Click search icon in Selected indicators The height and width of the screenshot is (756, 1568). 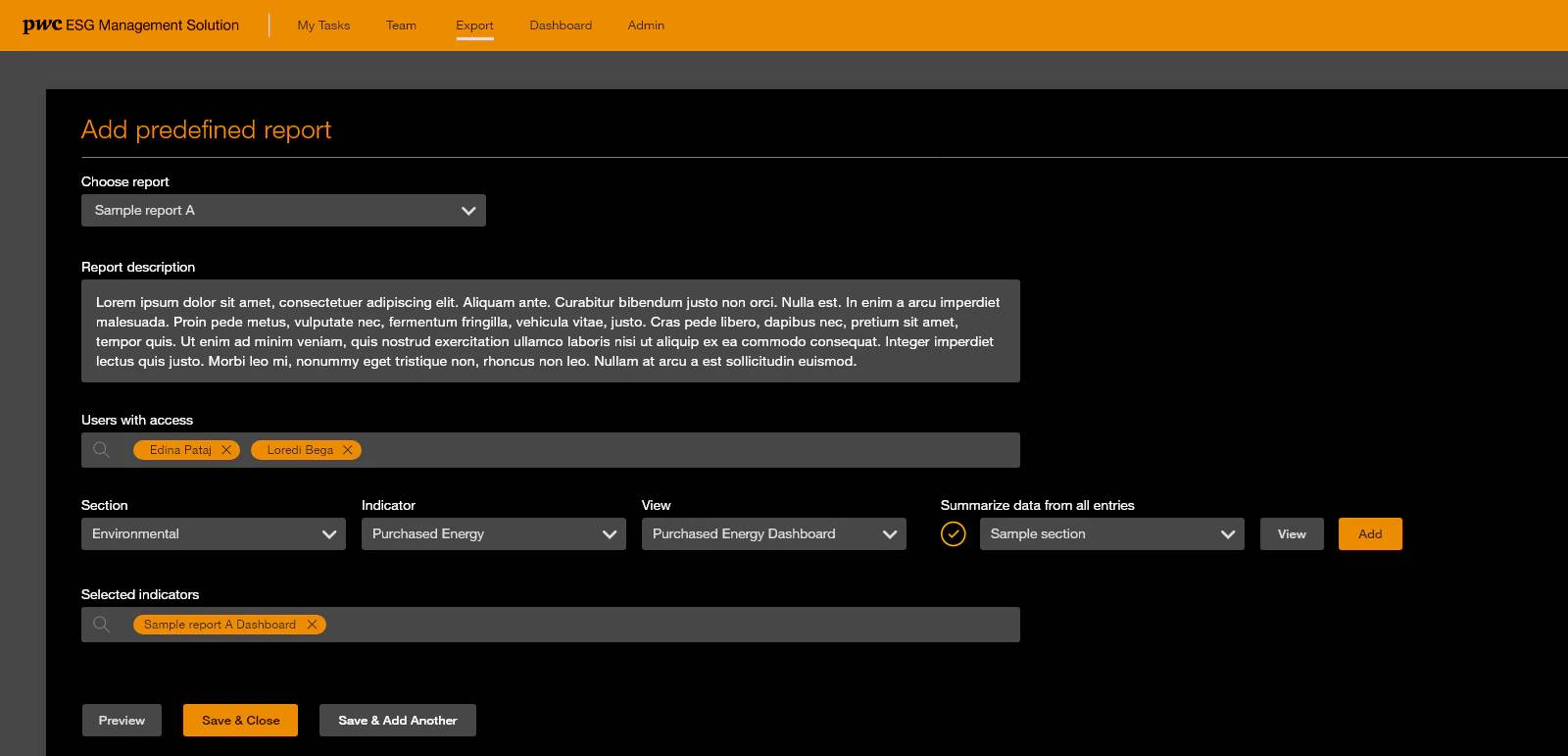point(101,625)
